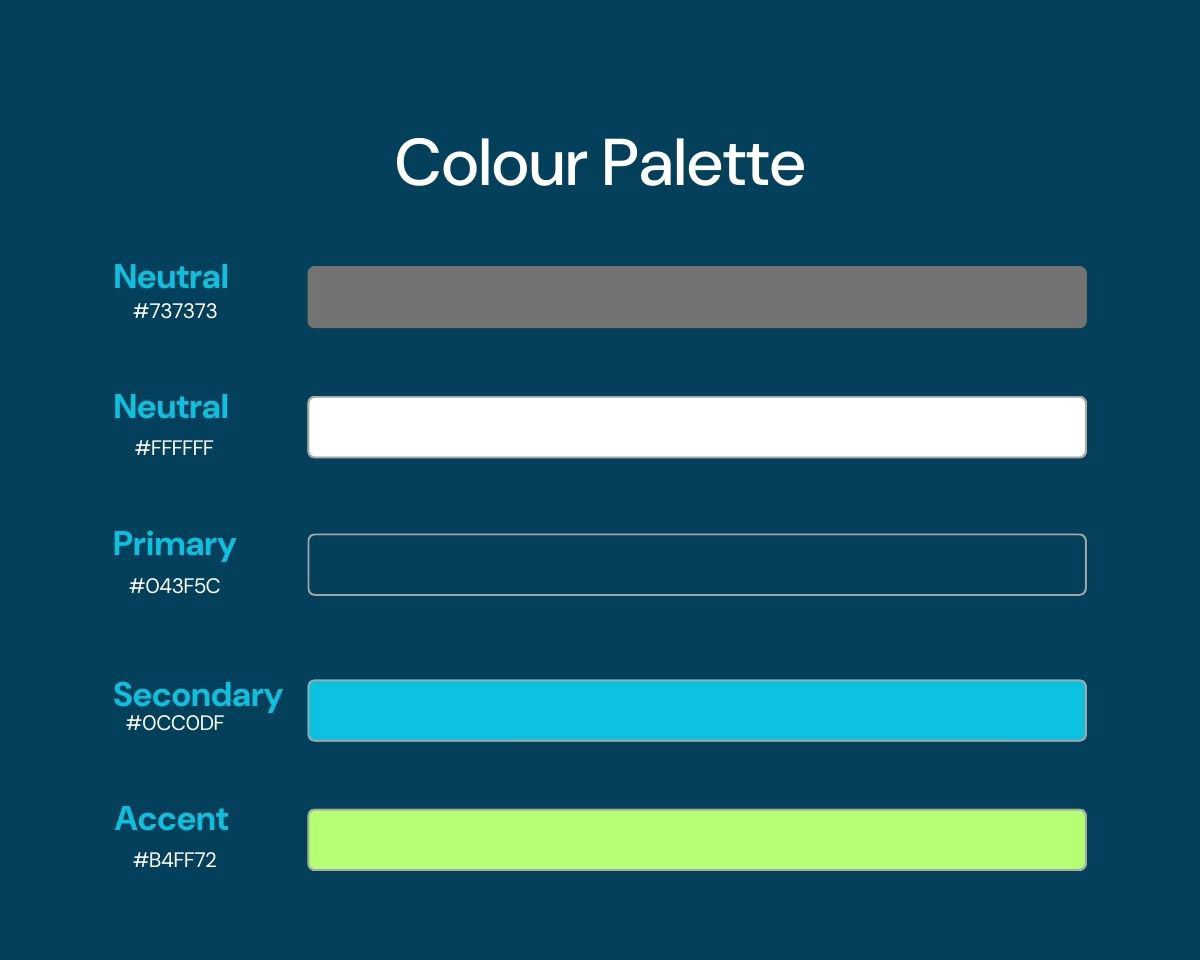Click the Accent heading label
Viewport: 1200px width, 960px height.
point(171,819)
